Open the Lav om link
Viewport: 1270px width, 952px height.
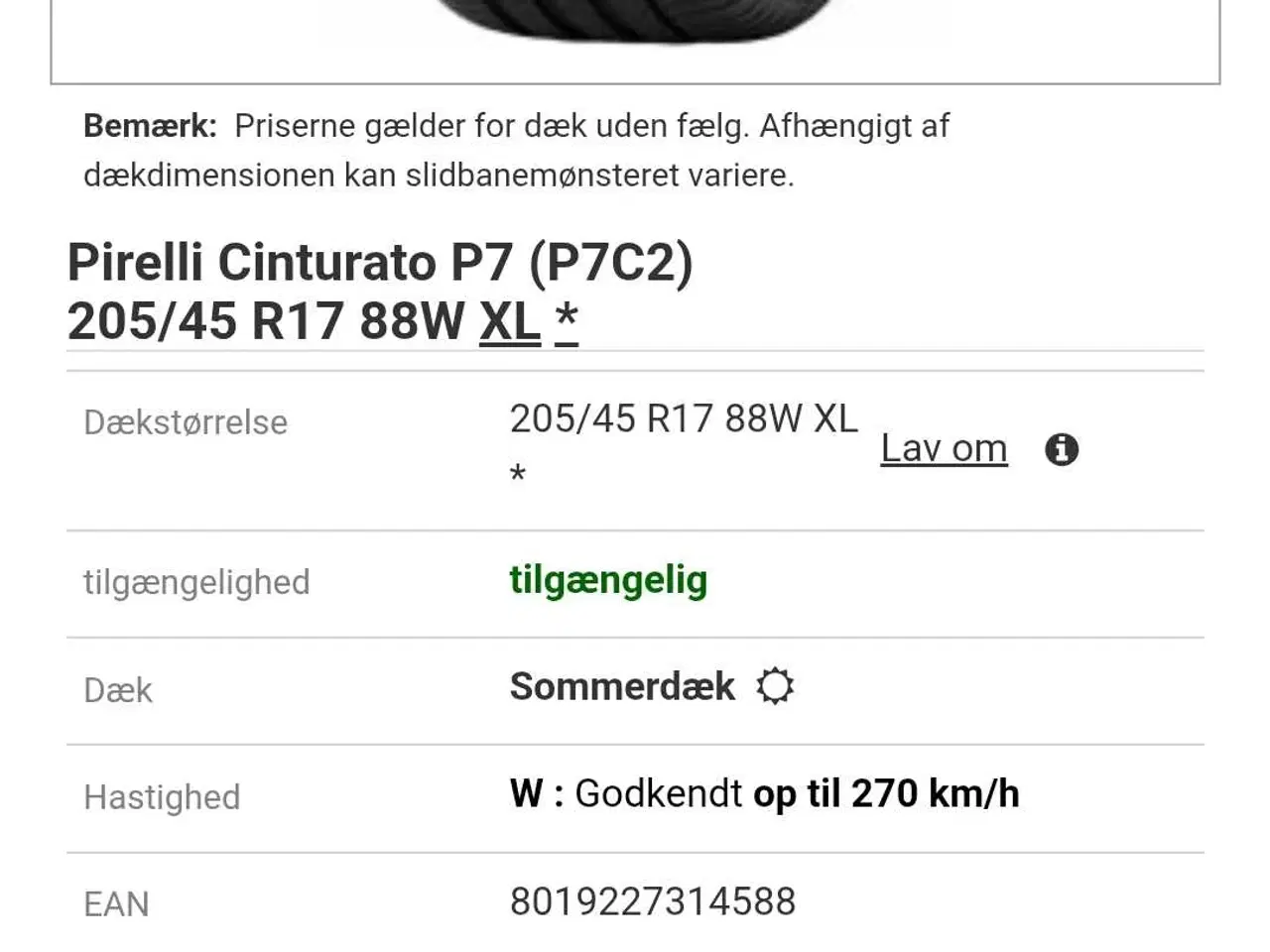point(943,449)
